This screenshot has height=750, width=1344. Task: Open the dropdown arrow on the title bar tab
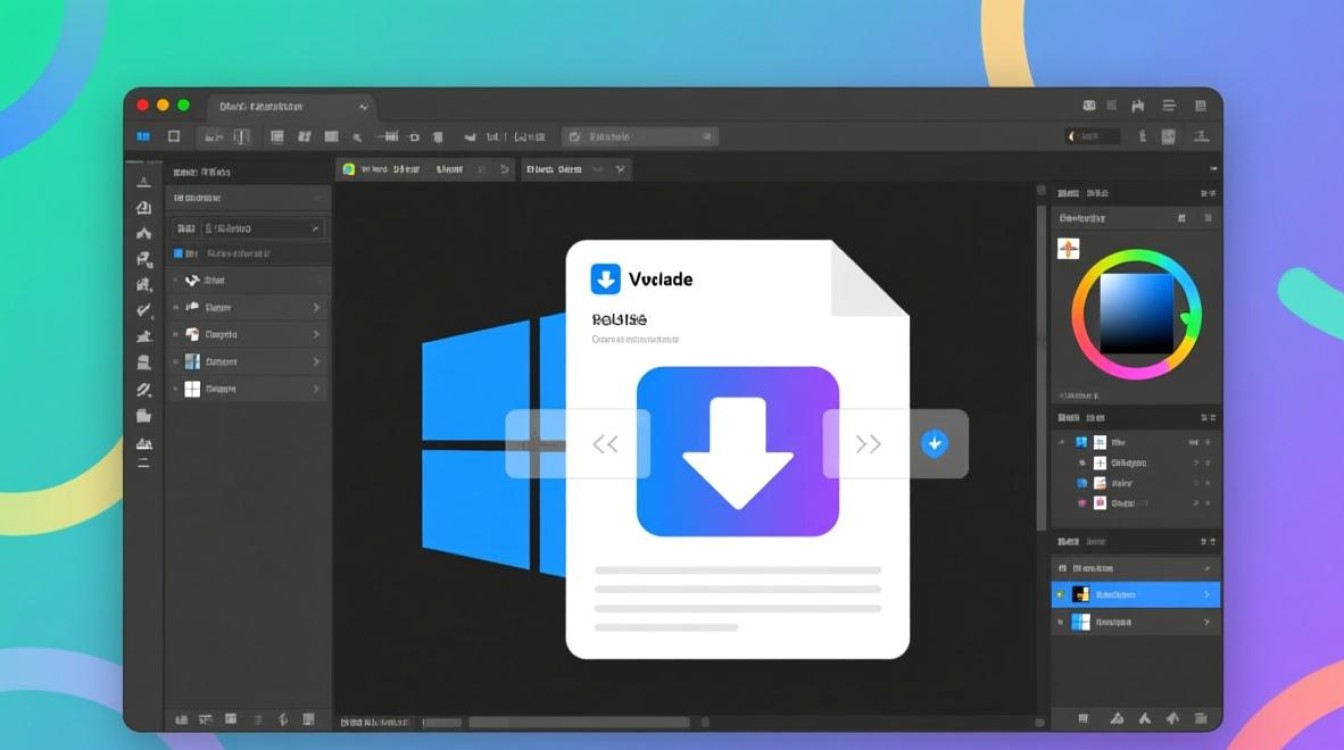(362, 106)
